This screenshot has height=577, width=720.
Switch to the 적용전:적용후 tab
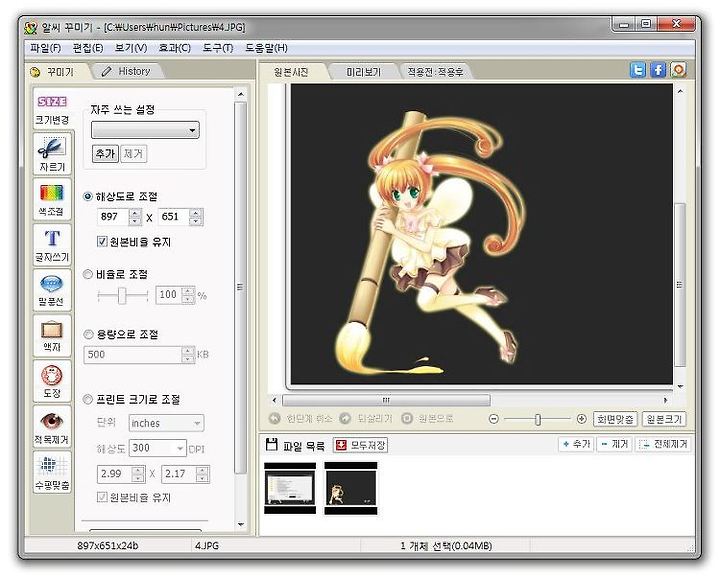(435, 72)
